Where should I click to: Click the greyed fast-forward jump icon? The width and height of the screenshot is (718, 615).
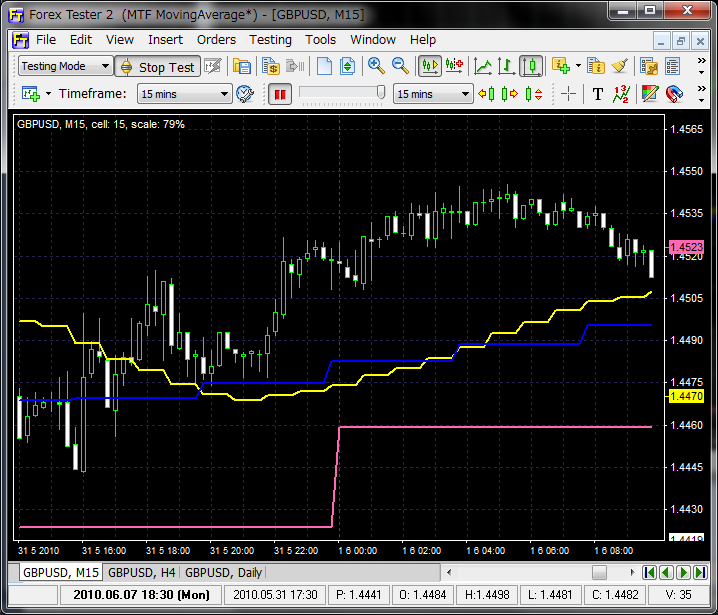click(295, 66)
